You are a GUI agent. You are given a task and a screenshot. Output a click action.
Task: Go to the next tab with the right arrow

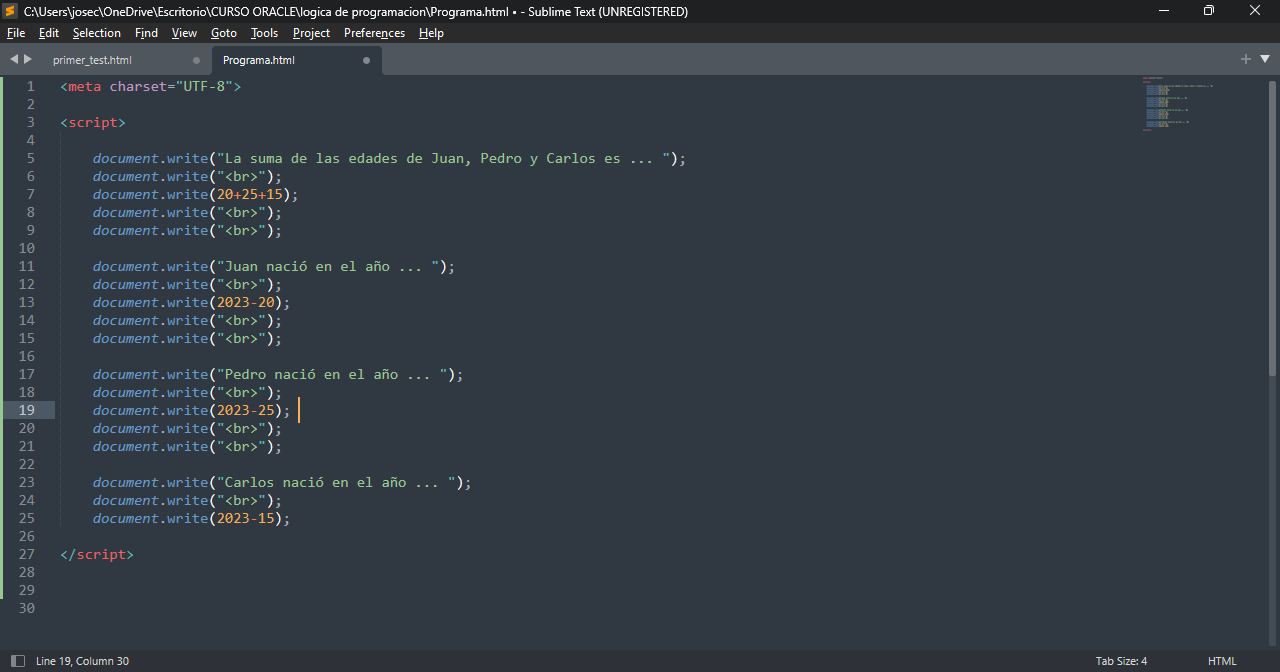28,59
